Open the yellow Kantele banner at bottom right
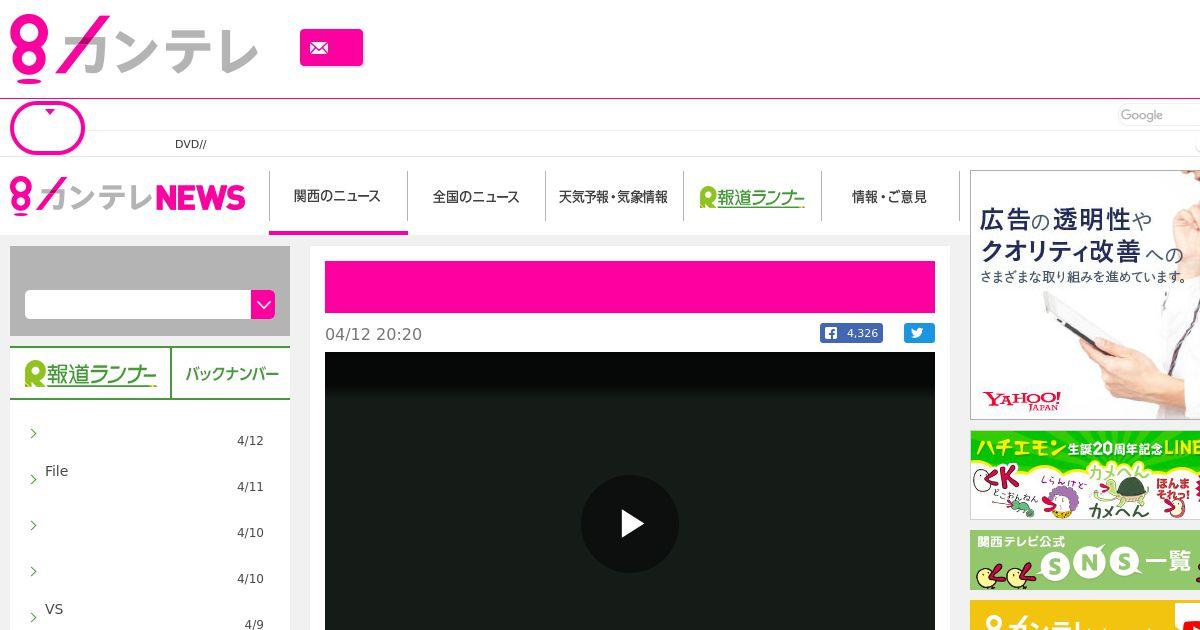This screenshot has width=1200, height=630. (x=1085, y=615)
